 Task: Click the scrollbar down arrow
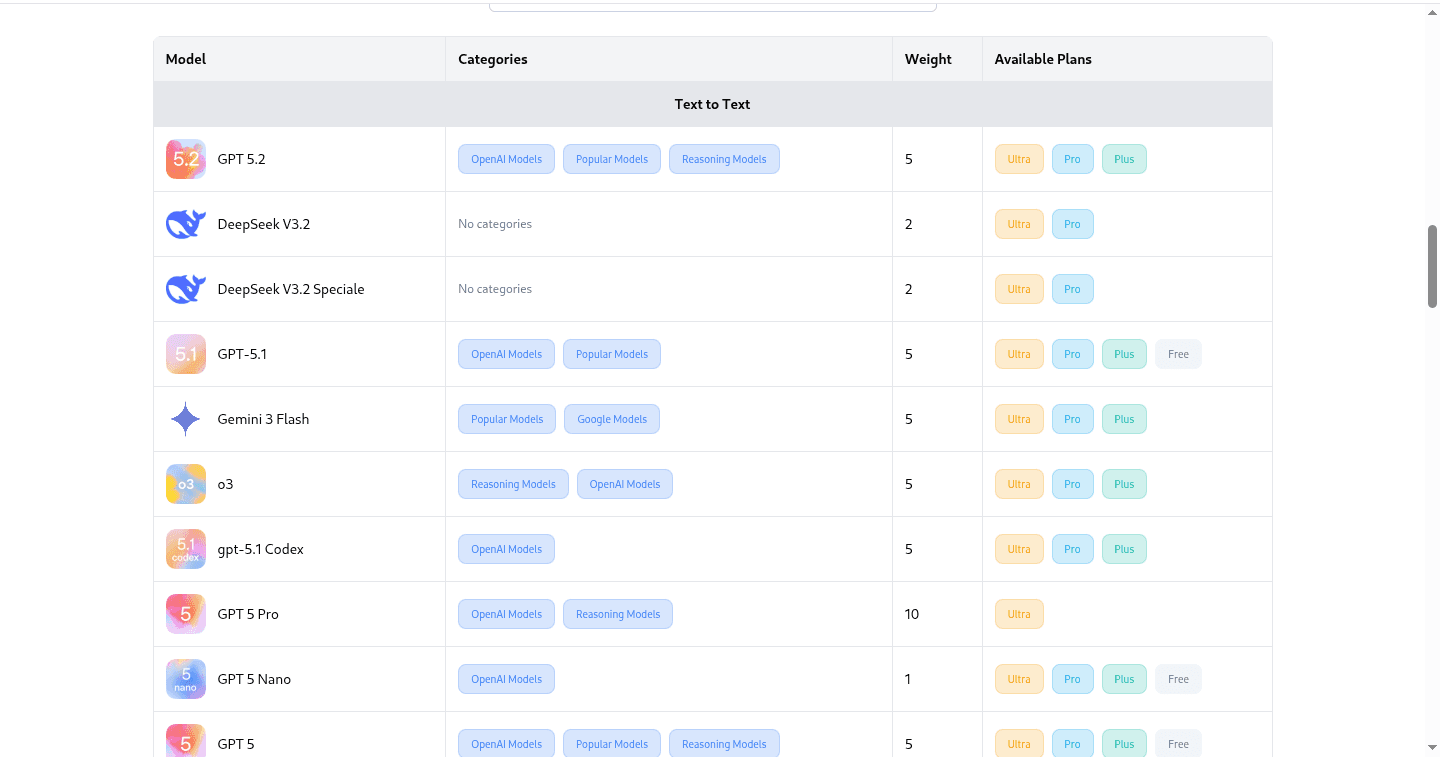coord(1432,747)
